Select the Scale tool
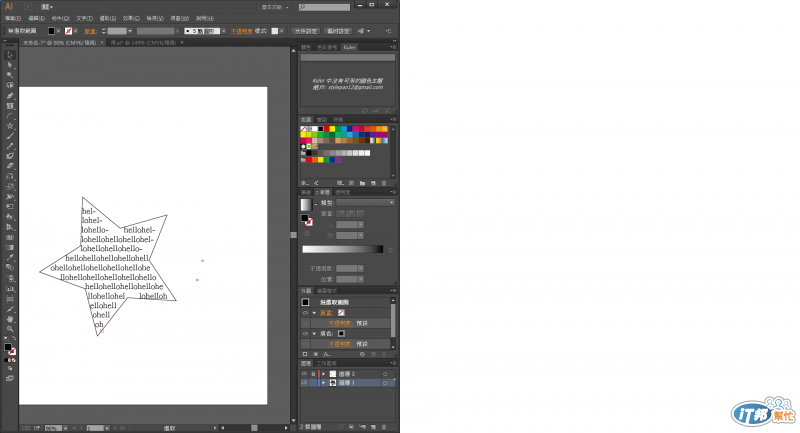Screen dimensions: 800x433 coord(10,187)
